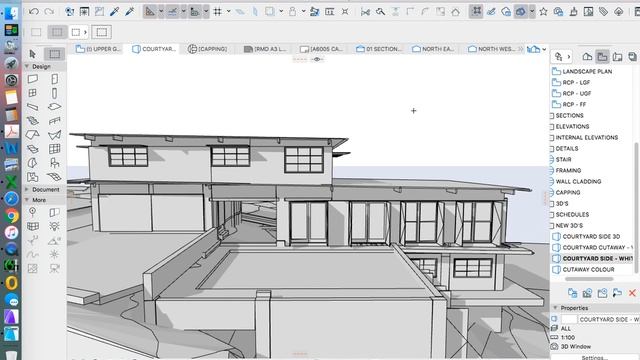The height and width of the screenshot is (360, 640).
Task: Click the Trim scissors icon
Action: point(365,12)
